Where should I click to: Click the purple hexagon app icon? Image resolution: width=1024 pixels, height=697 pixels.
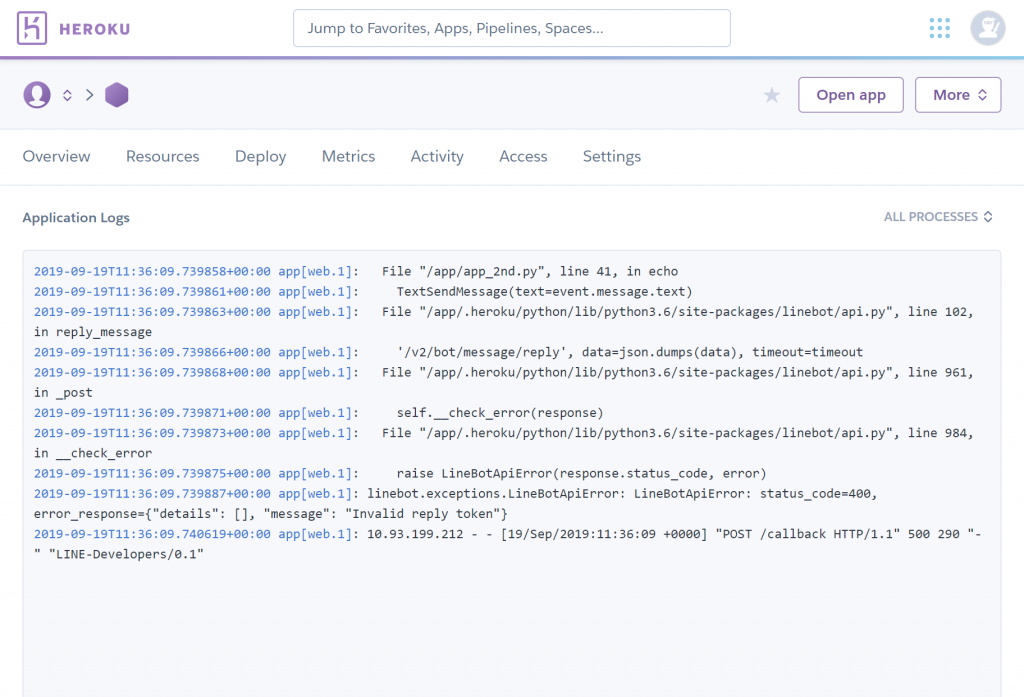(x=117, y=95)
